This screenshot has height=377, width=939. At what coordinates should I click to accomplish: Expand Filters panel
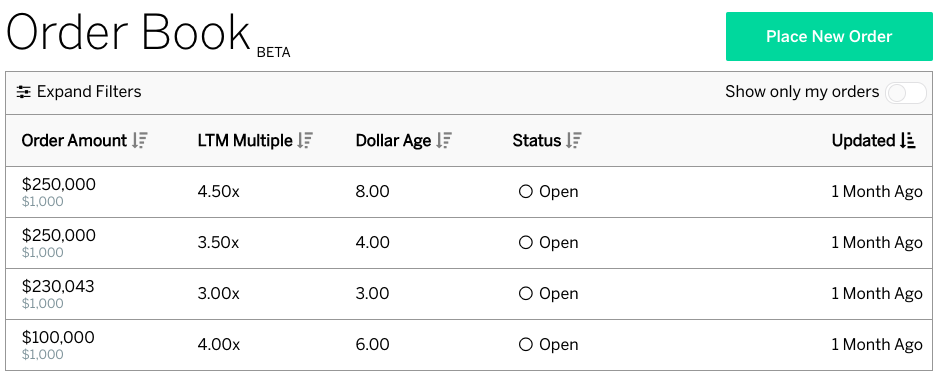pos(79,92)
